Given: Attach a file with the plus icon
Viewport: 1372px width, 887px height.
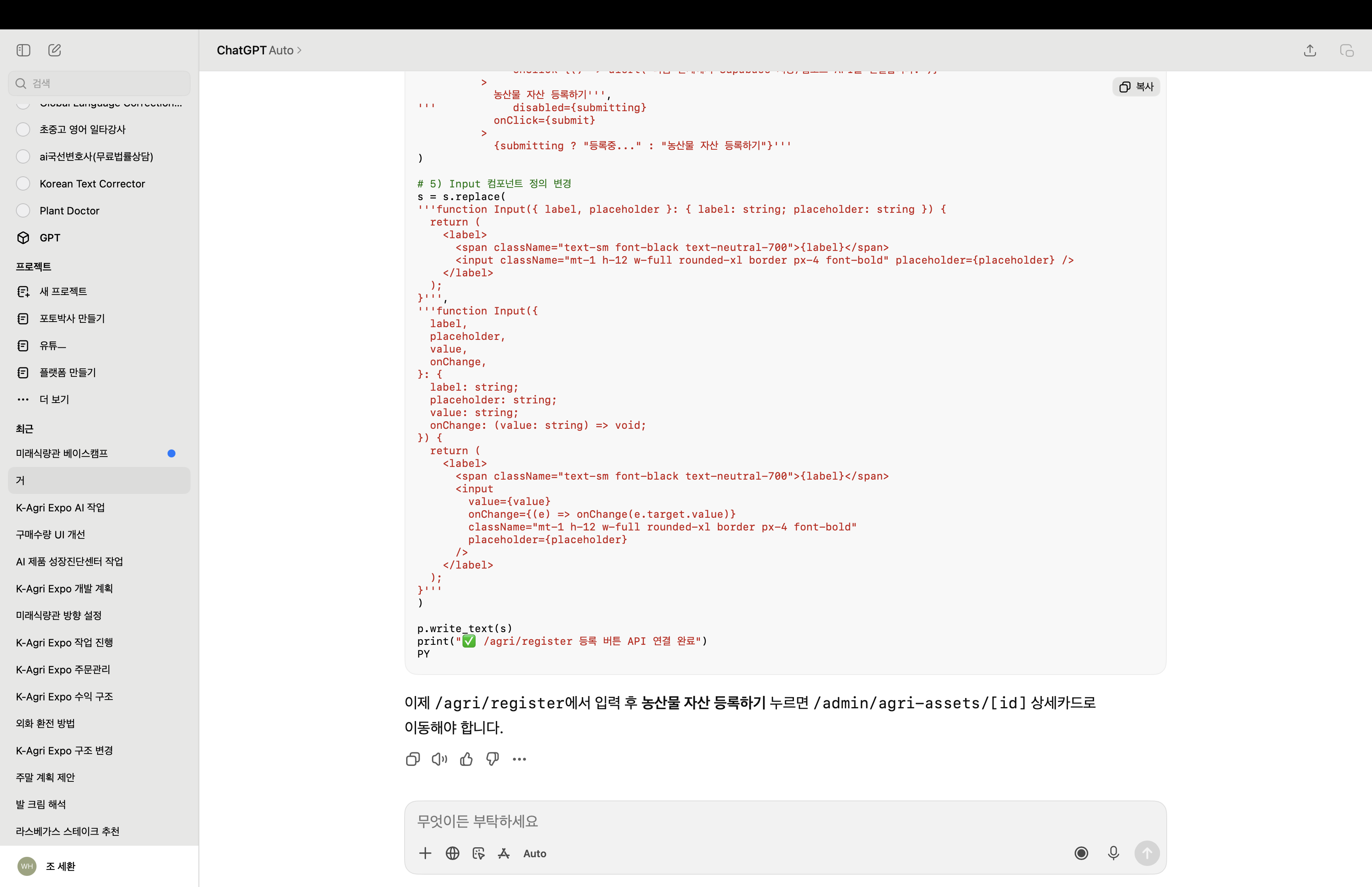Looking at the screenshot, I should (x=426, y=854).
